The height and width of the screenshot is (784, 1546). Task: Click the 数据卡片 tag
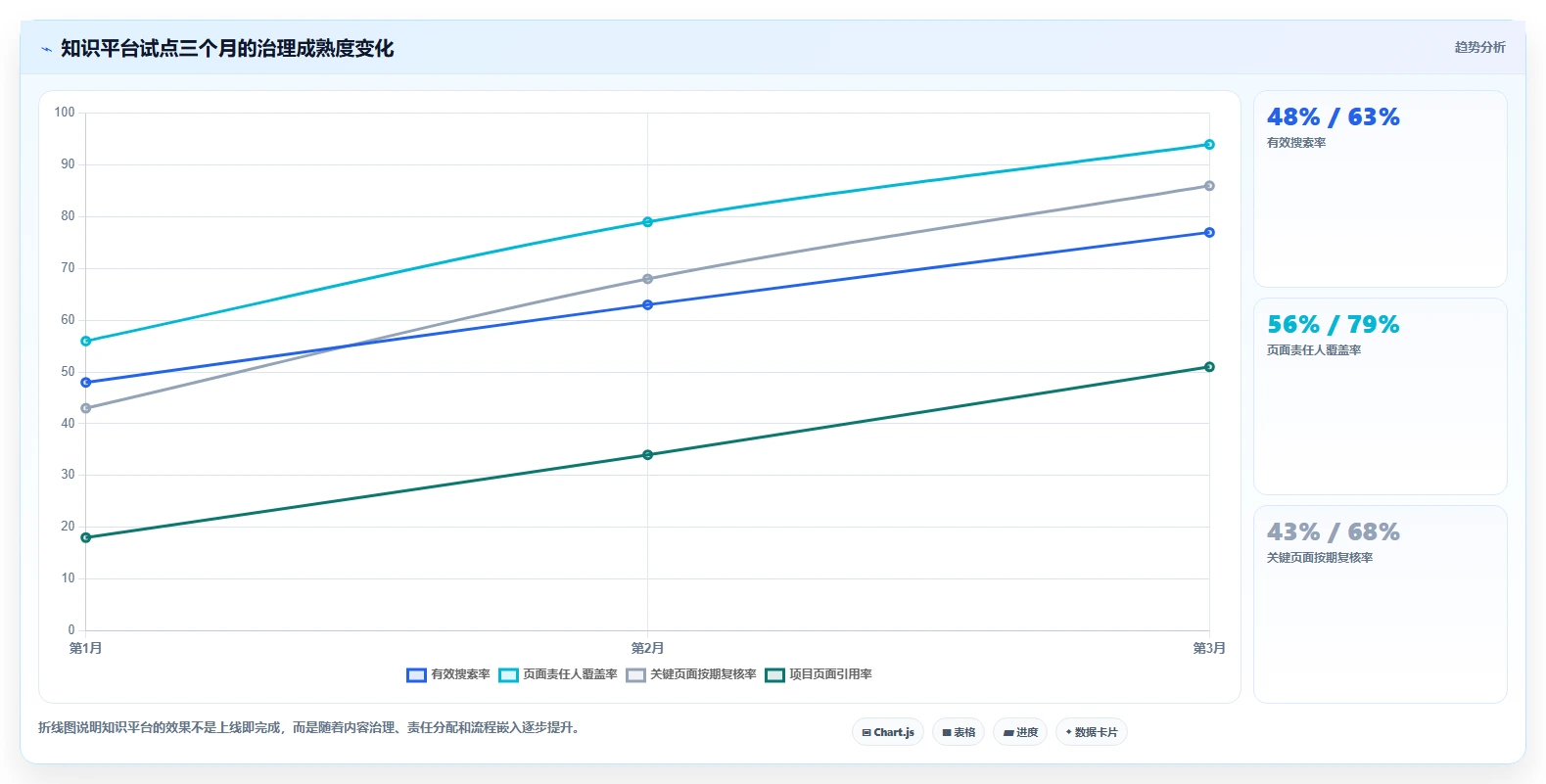point(1092,732)
